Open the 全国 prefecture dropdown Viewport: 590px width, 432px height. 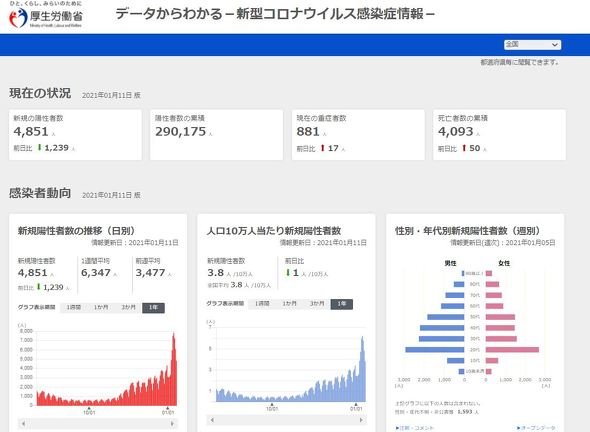pyautogui.click(x=532, y=44)
